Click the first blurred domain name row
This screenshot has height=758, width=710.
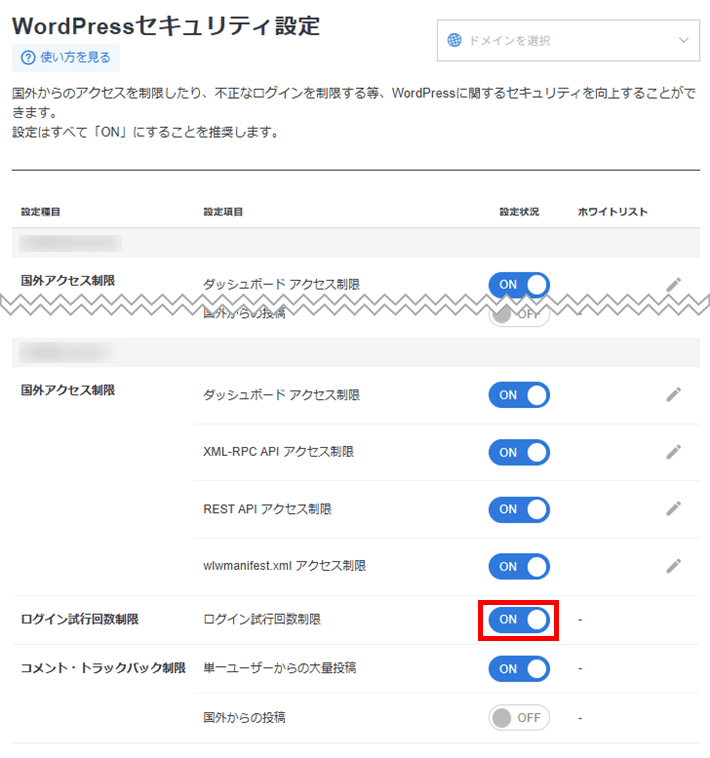[356, 243]
